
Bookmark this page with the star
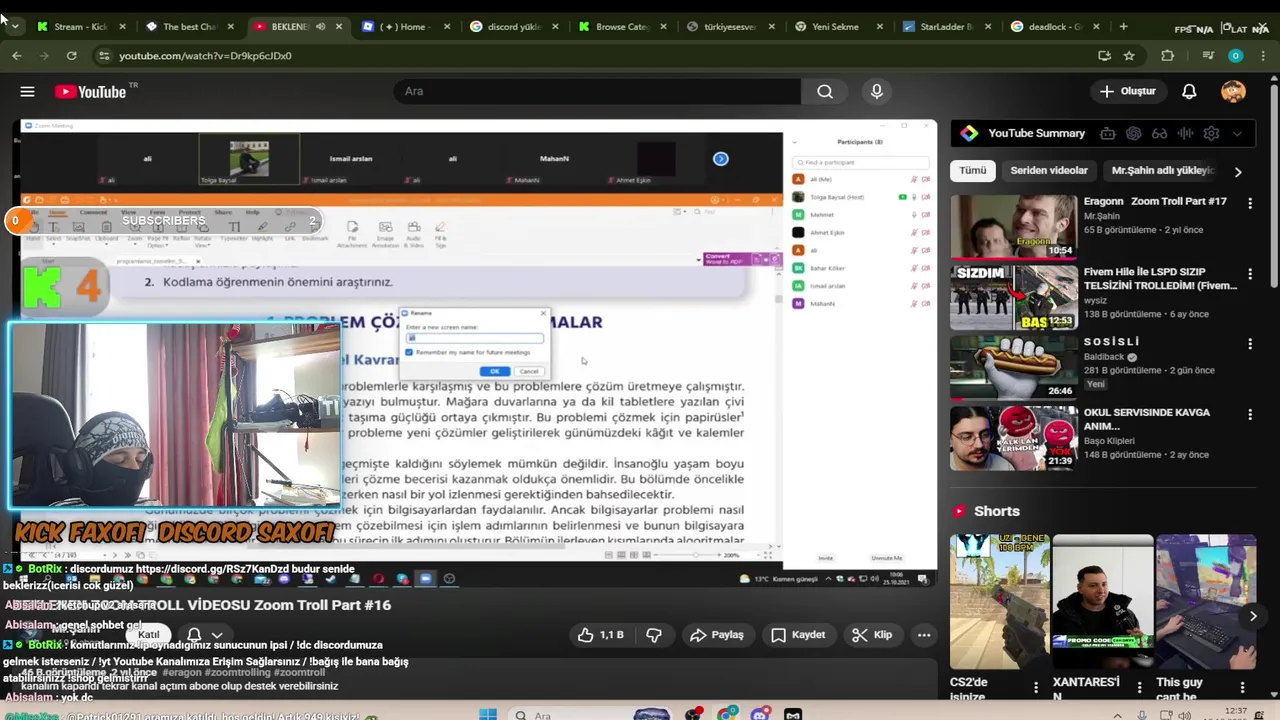pos(1129,56)
